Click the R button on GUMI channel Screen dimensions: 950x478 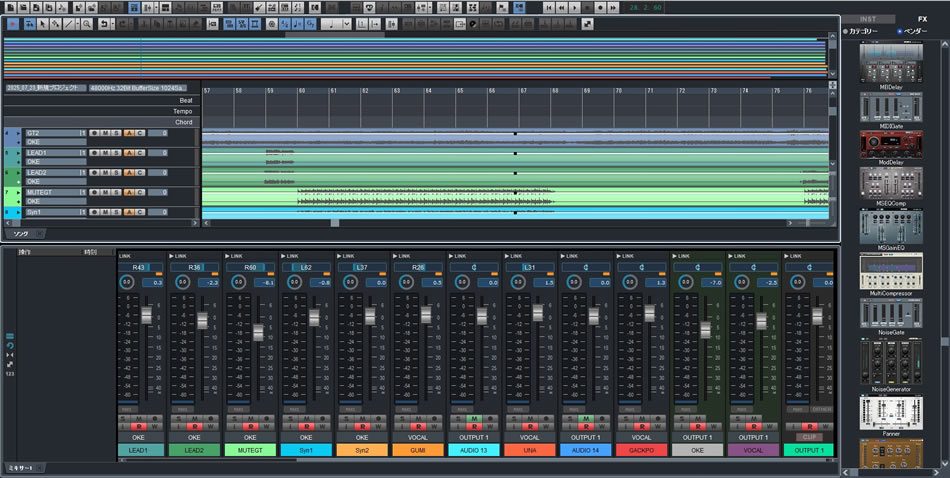coord(419,426)
